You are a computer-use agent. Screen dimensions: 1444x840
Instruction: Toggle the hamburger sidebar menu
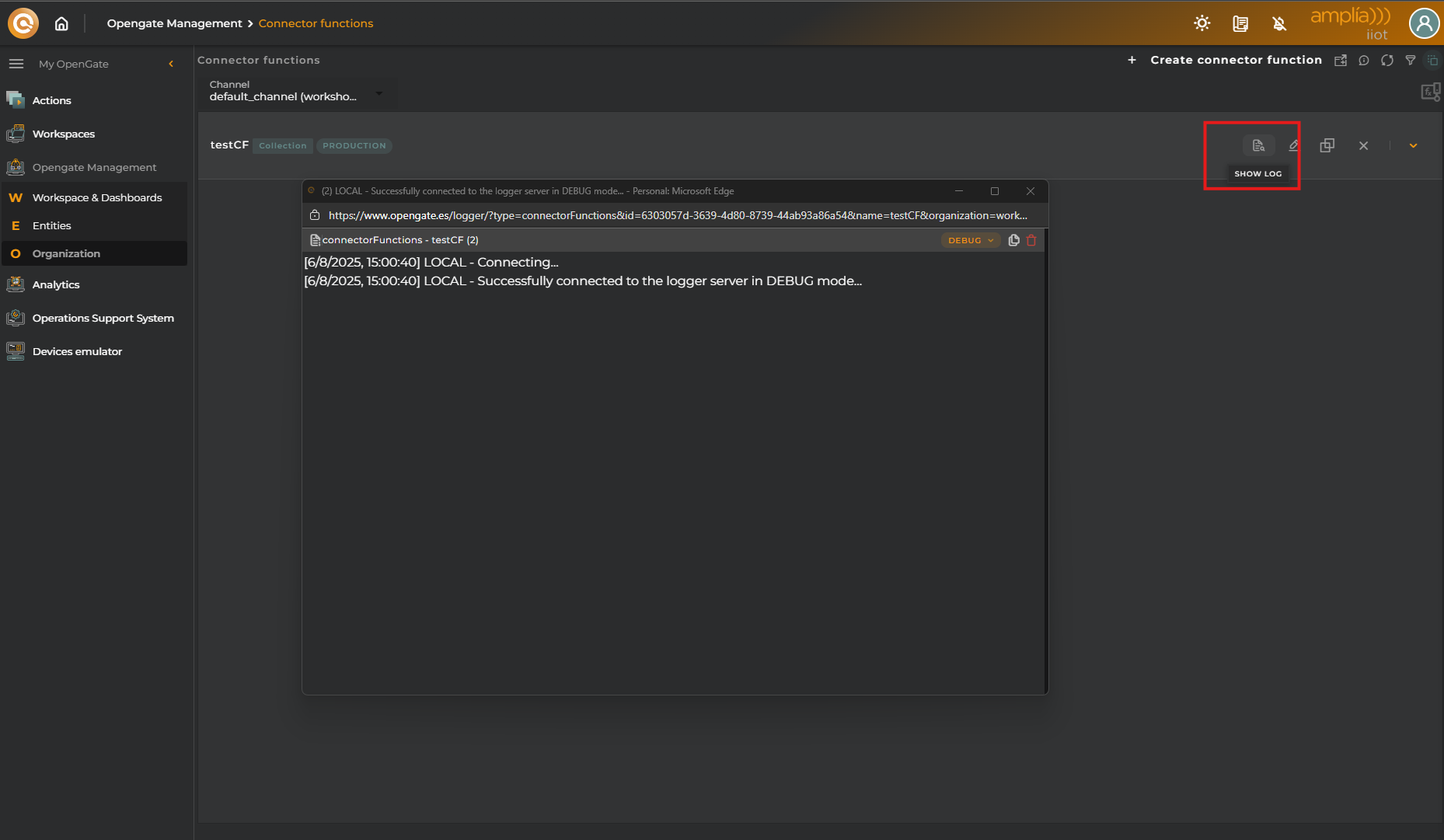16,64
